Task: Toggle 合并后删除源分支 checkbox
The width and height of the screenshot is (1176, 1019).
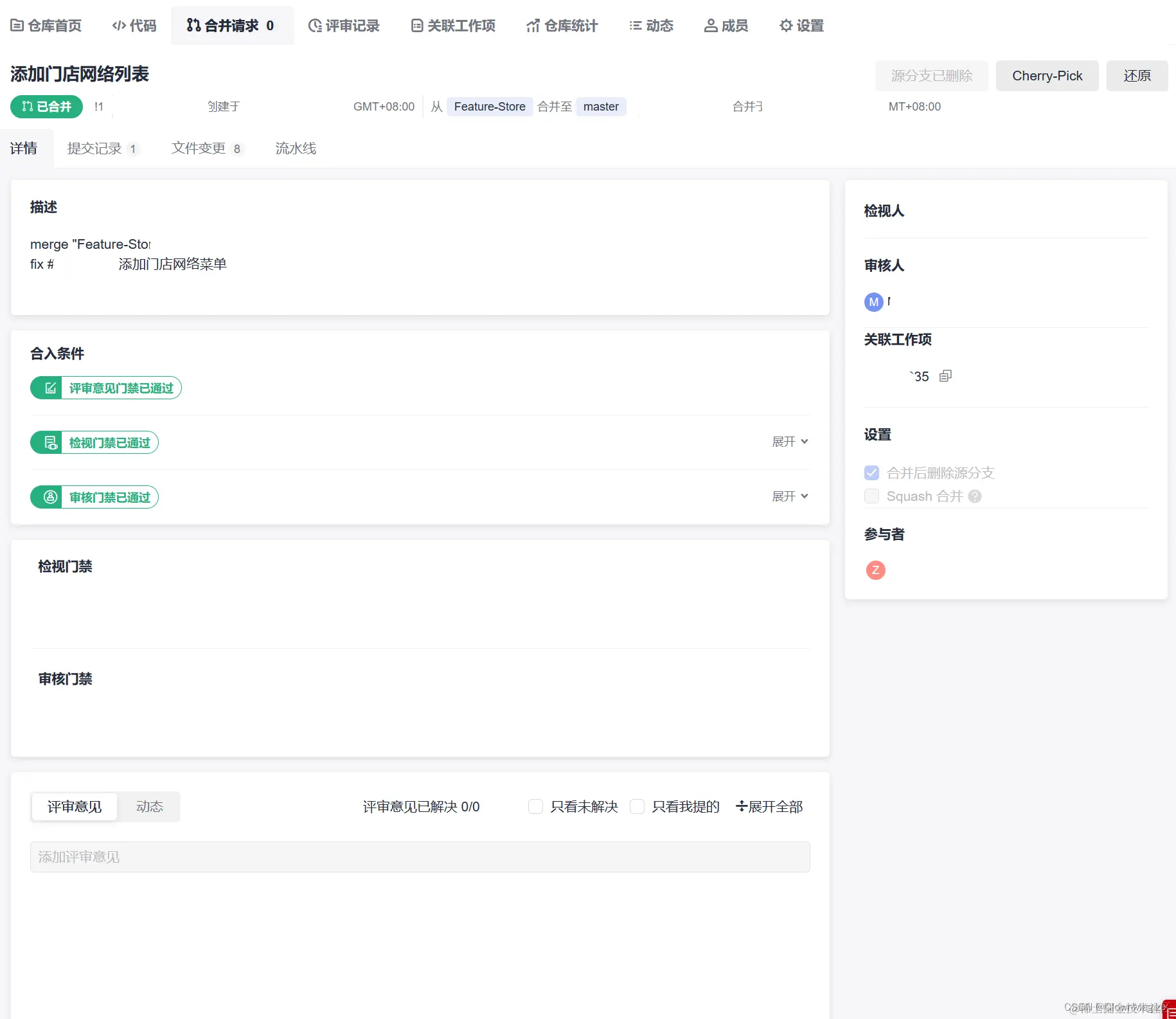Action: click(x=872, y=473)
